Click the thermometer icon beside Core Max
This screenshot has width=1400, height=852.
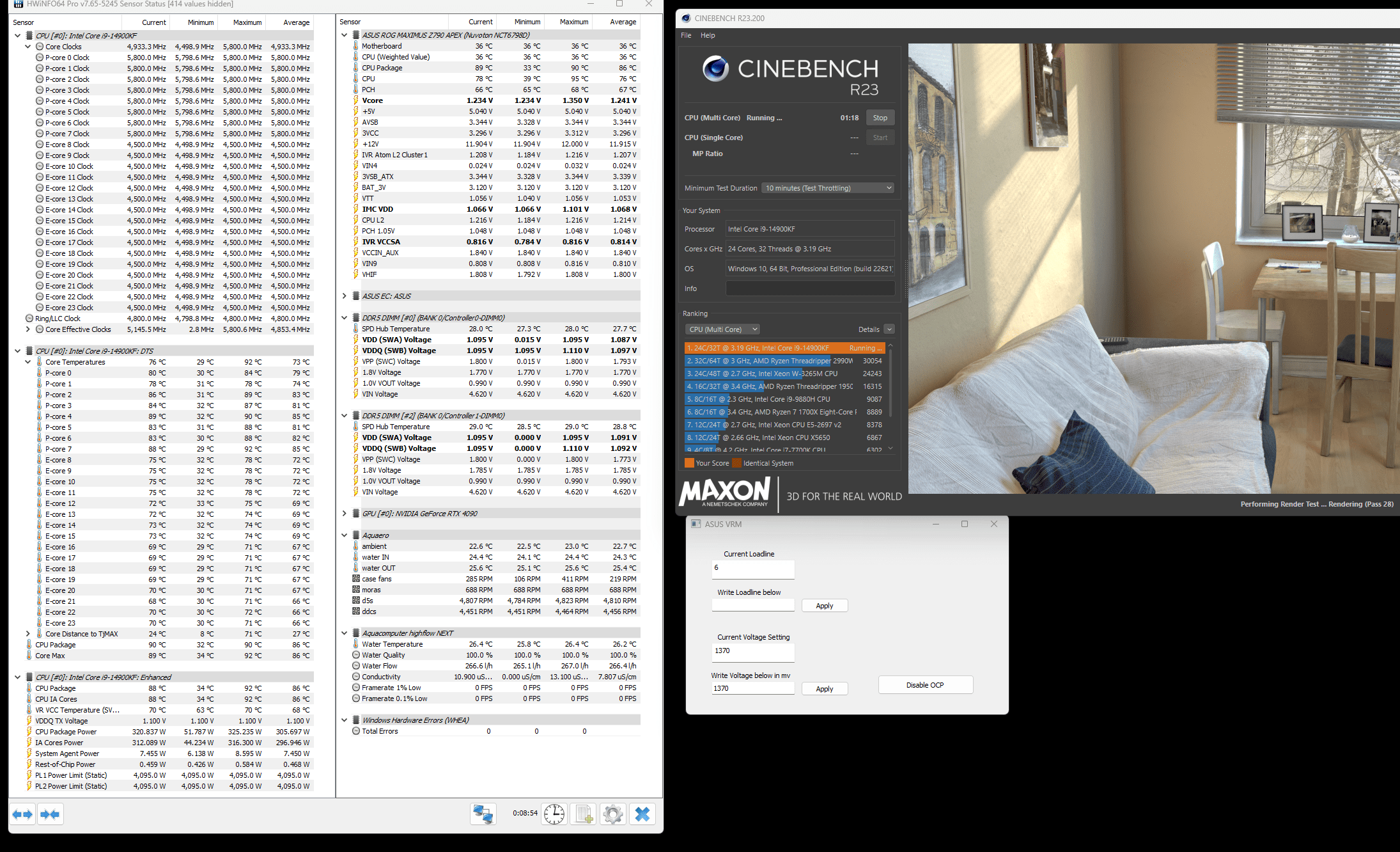29,656
